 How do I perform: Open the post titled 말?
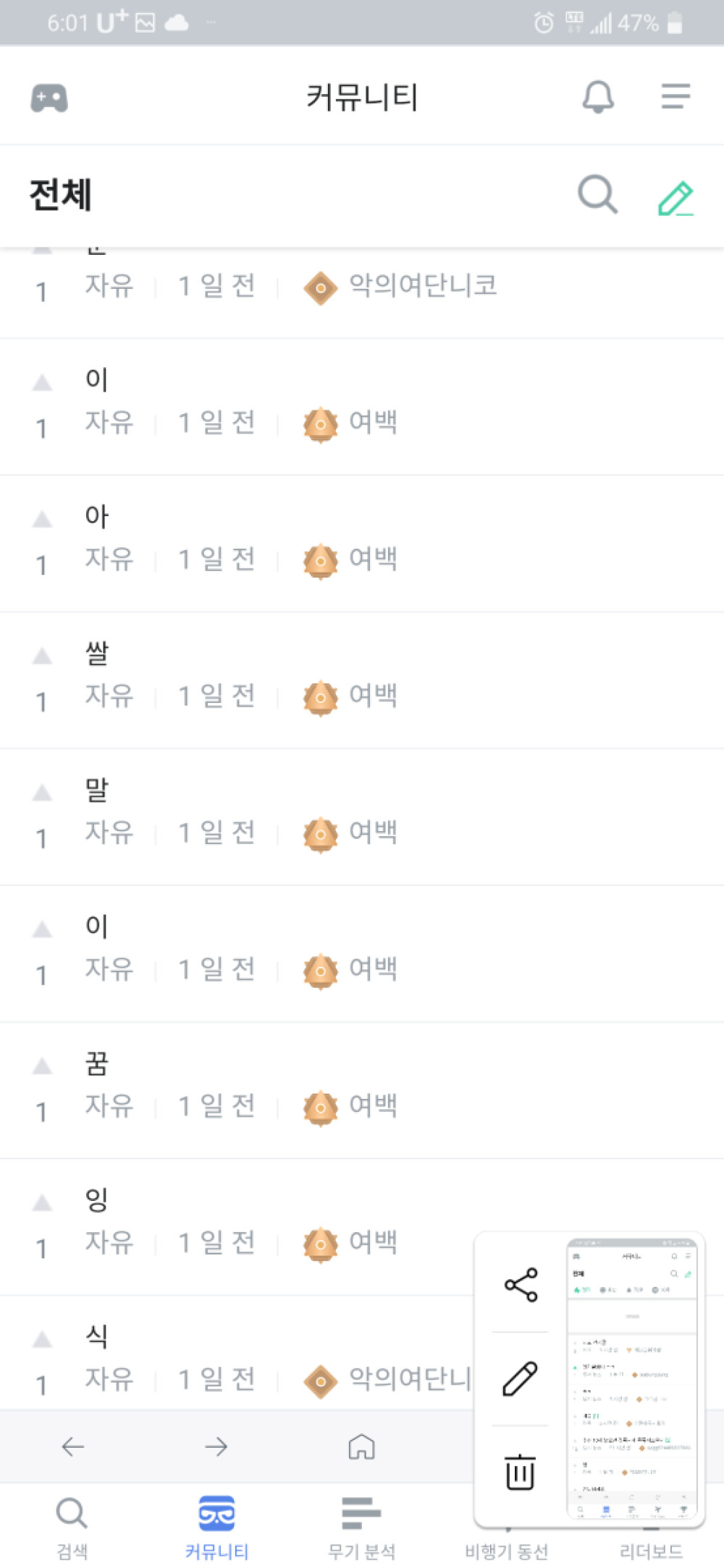[x=97, y=790]
